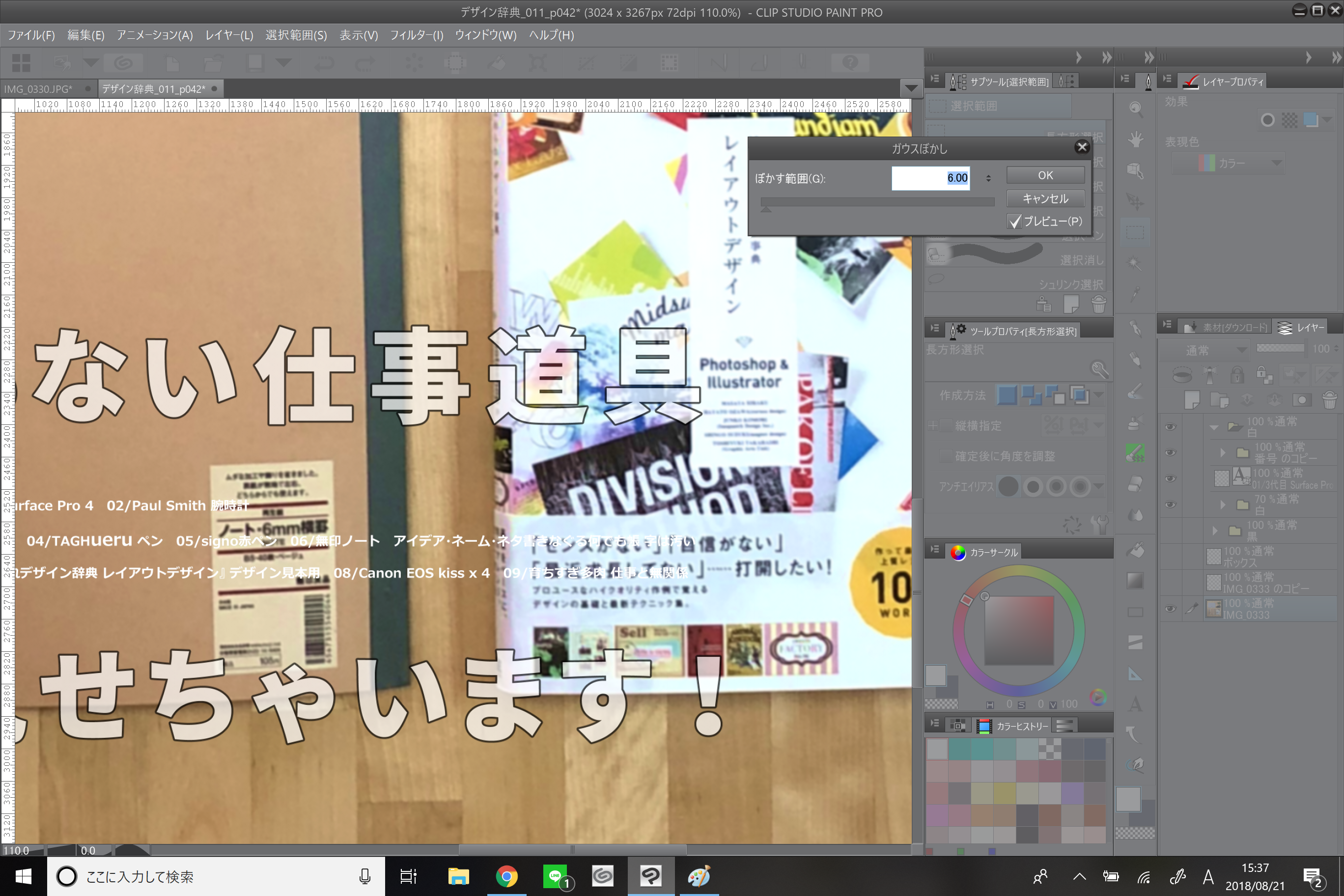Toggle visibility of the 70% 白 folder
Screen dimensions: 1344x896
(1170, 504)
